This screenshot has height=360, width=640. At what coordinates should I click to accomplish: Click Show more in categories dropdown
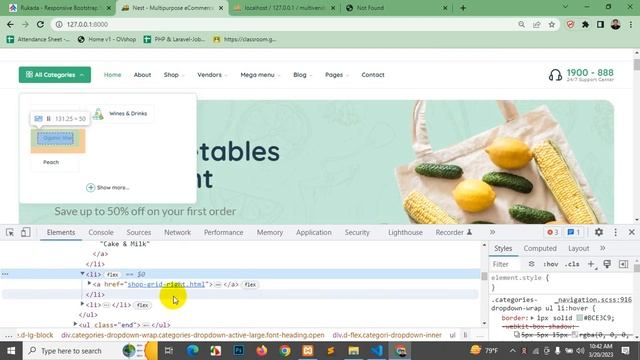(x=108, y=187)
